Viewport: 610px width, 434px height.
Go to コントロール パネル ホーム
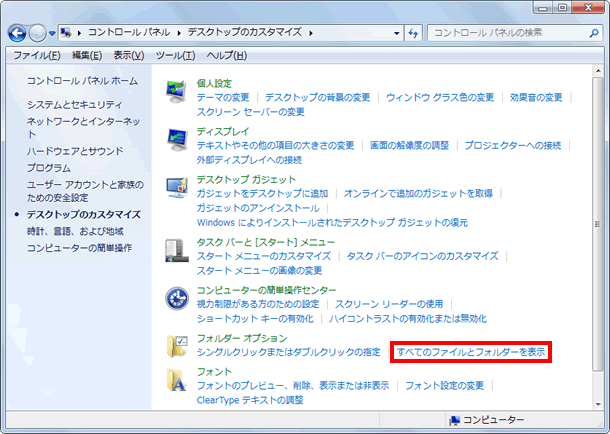[x=82, y=81]
